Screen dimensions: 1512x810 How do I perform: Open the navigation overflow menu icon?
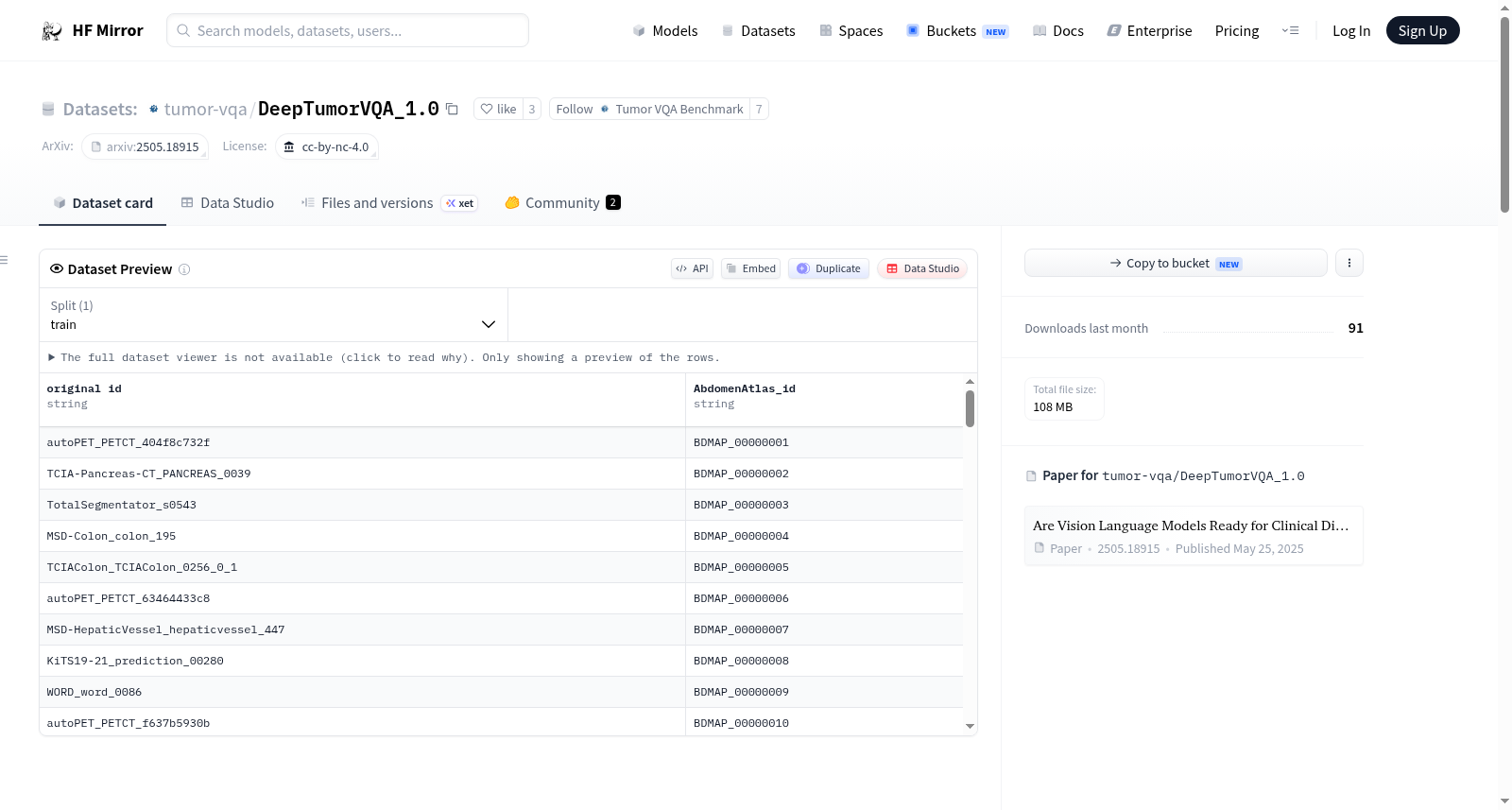[1290, 31]
